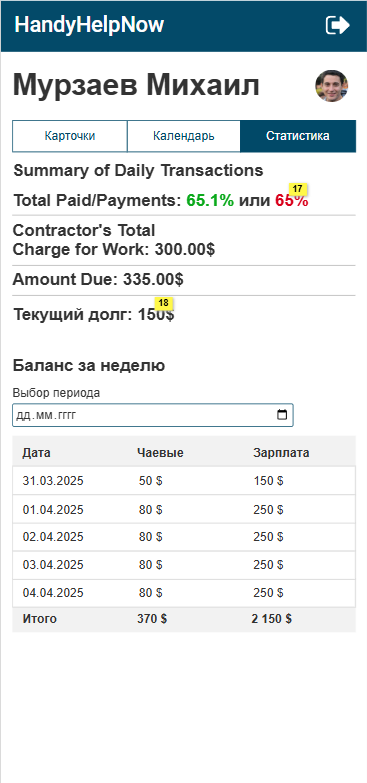
Task: Click the yellow annotation badge 18
Action: (x=164, y=303)
